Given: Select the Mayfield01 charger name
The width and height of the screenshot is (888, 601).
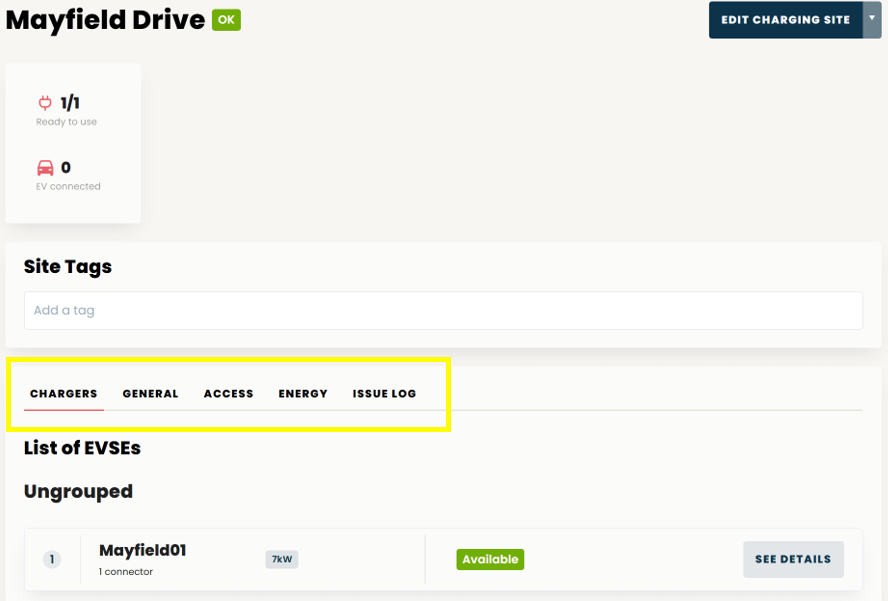Looking at the screenshot, I should pos(143,550).
